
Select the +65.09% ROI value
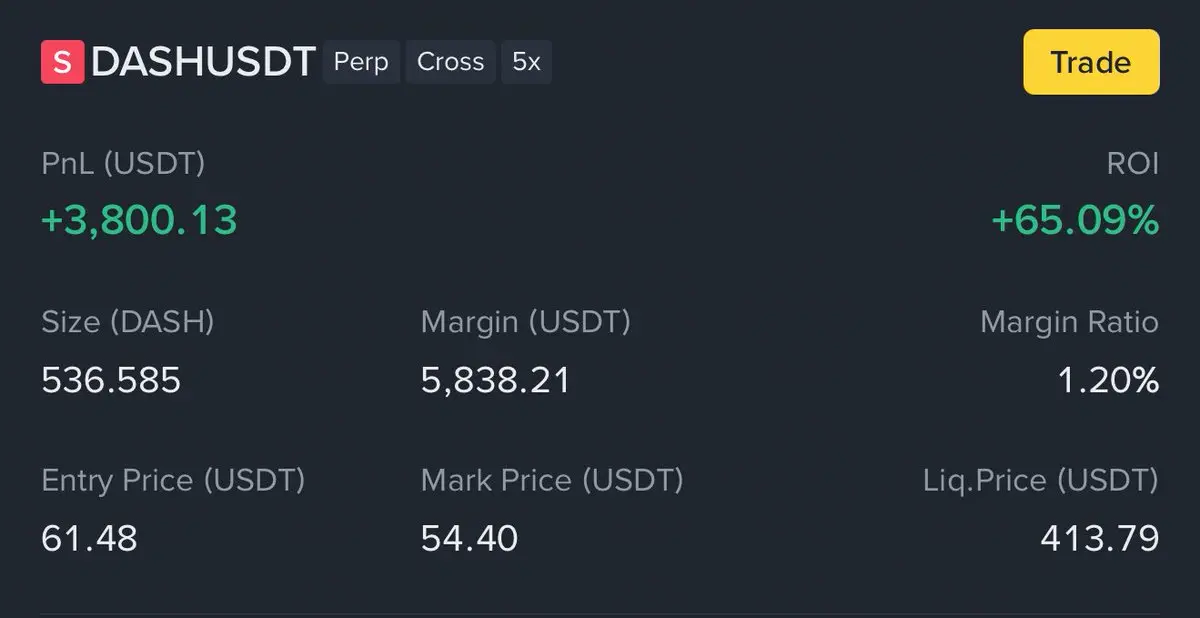(1075, 219)
